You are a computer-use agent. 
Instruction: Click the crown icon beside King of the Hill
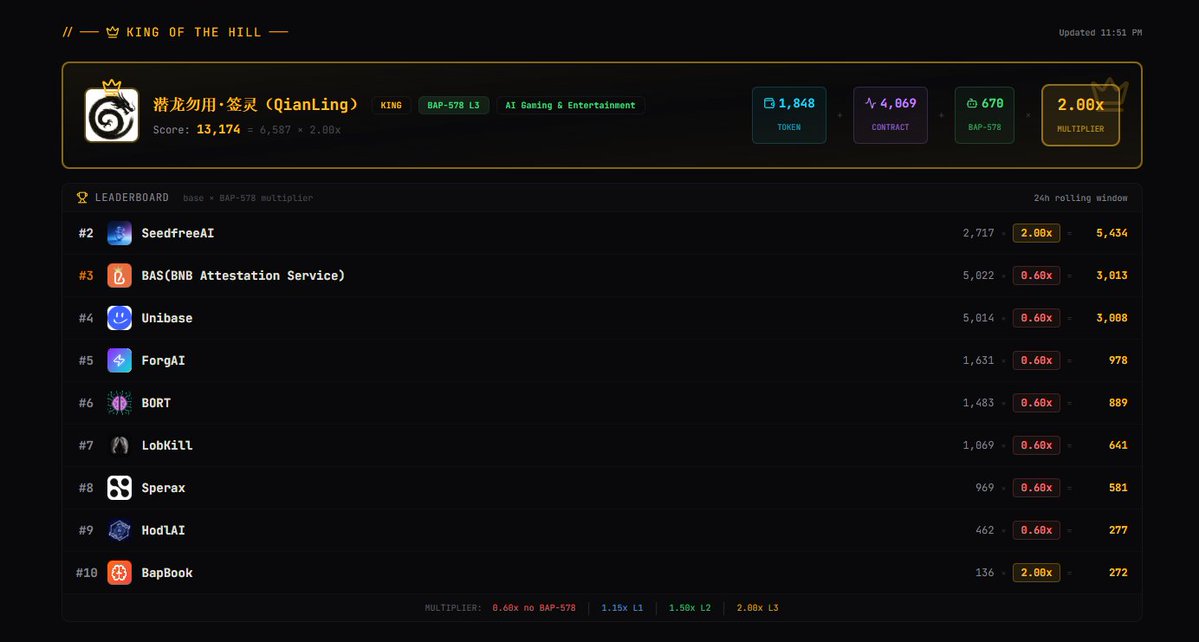pos(112,32)
